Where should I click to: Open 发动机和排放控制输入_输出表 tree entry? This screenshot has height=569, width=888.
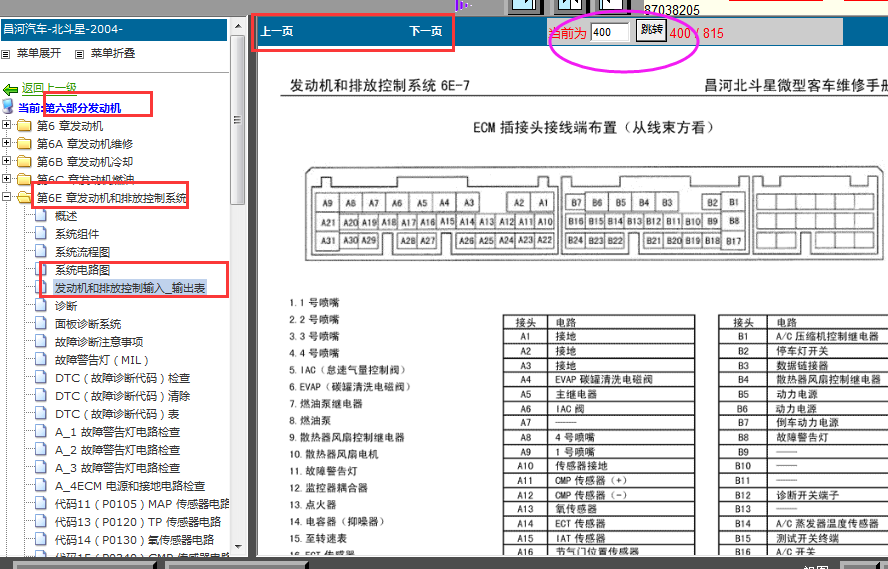click(130, 288)
